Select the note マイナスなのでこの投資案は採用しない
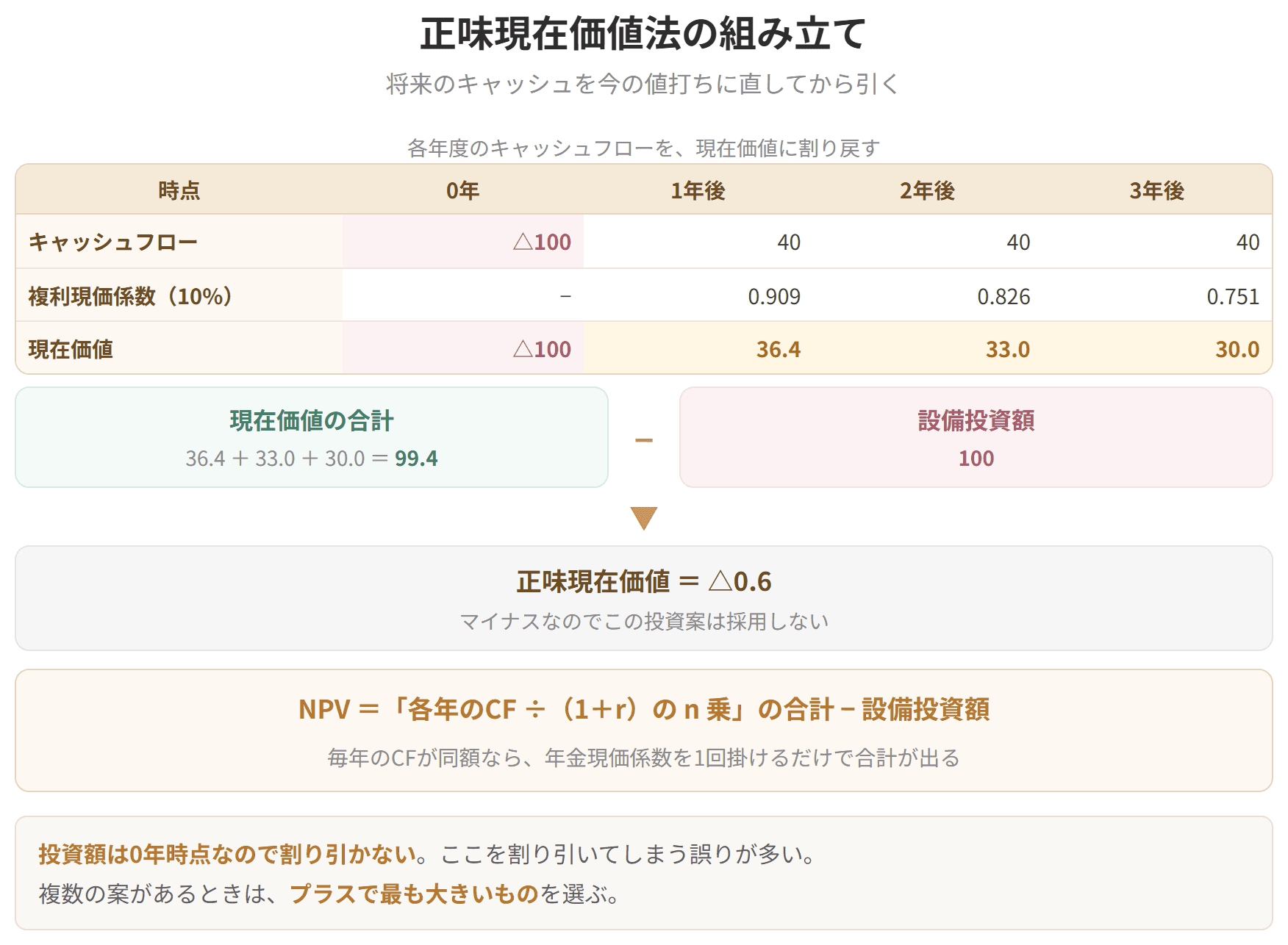 644,622
